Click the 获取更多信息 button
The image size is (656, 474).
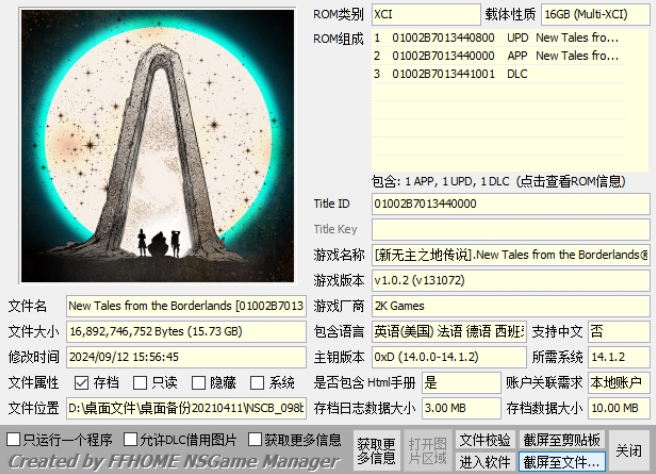(377, 451)
